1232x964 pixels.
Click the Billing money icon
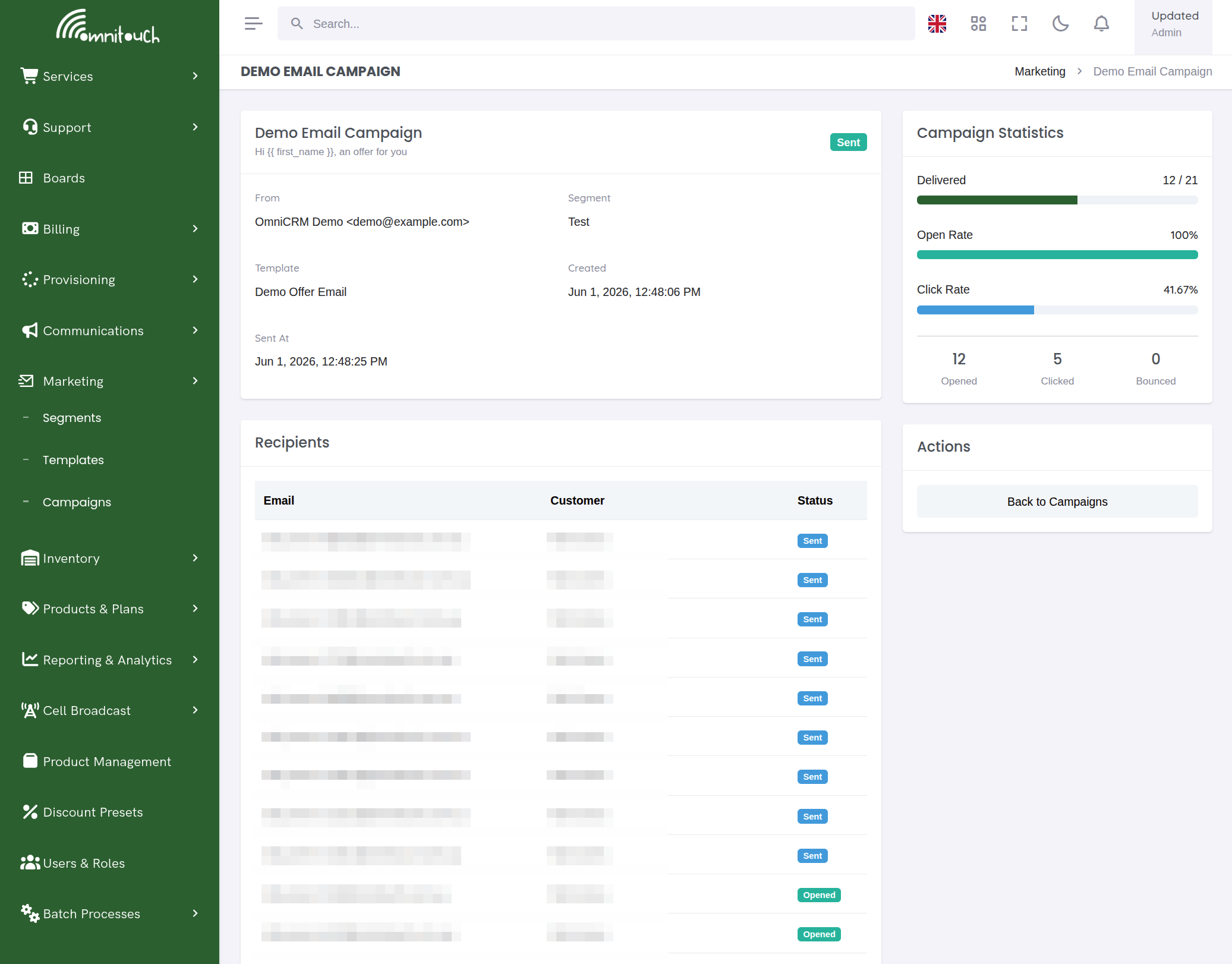pyautogui.click(x=30, y=229)
